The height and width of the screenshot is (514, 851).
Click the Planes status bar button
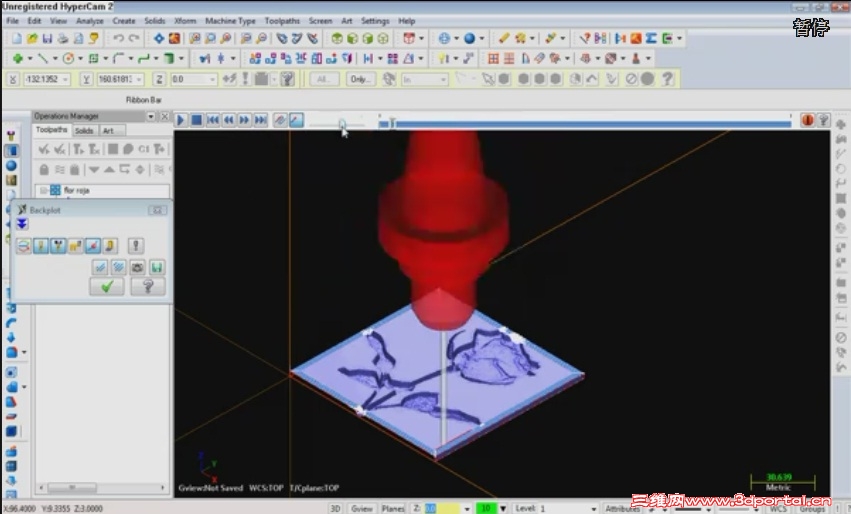pos(393,509)
